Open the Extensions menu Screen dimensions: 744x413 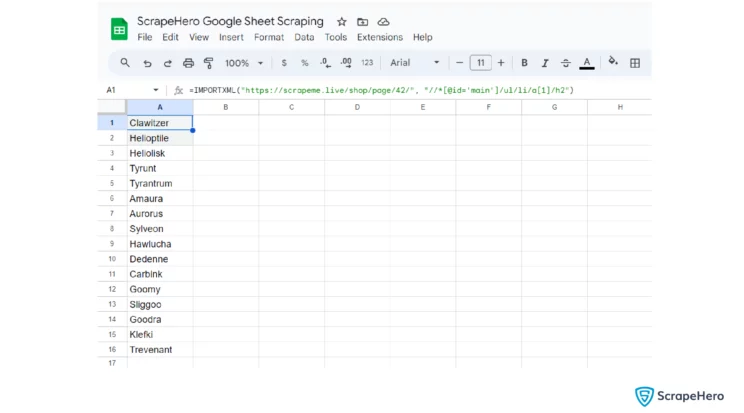coord(380,37)
